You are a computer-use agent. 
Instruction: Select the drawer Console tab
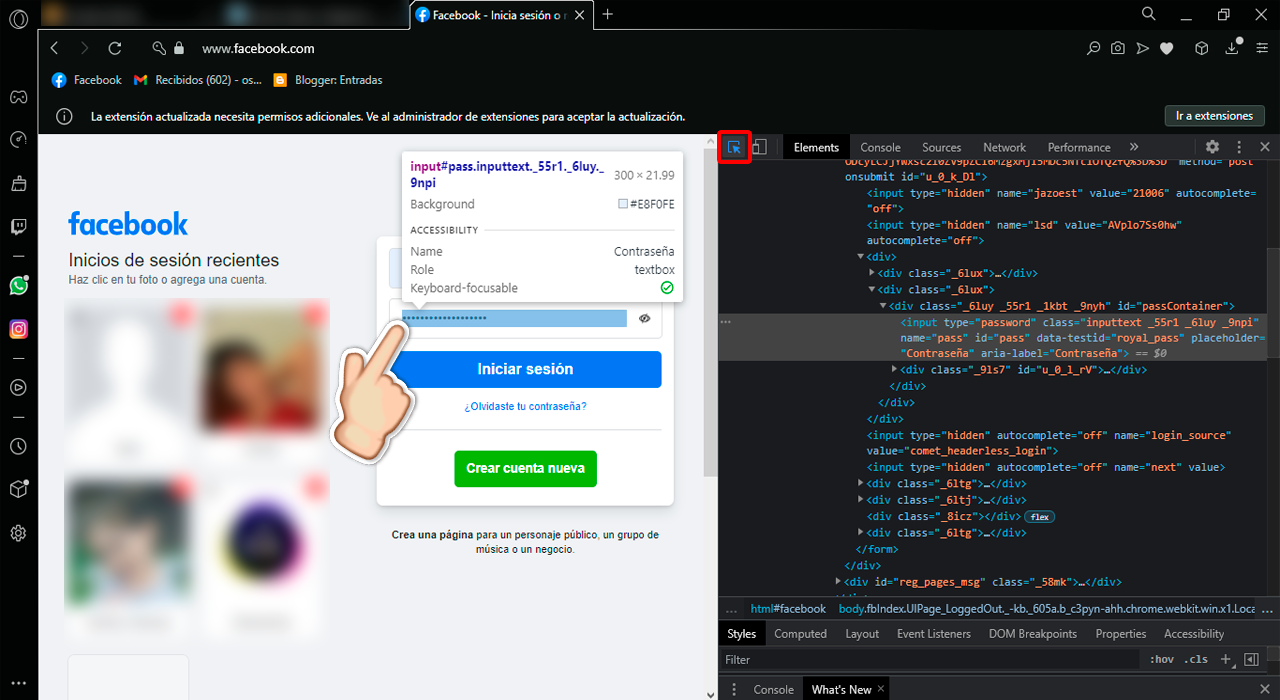[773, 689]
